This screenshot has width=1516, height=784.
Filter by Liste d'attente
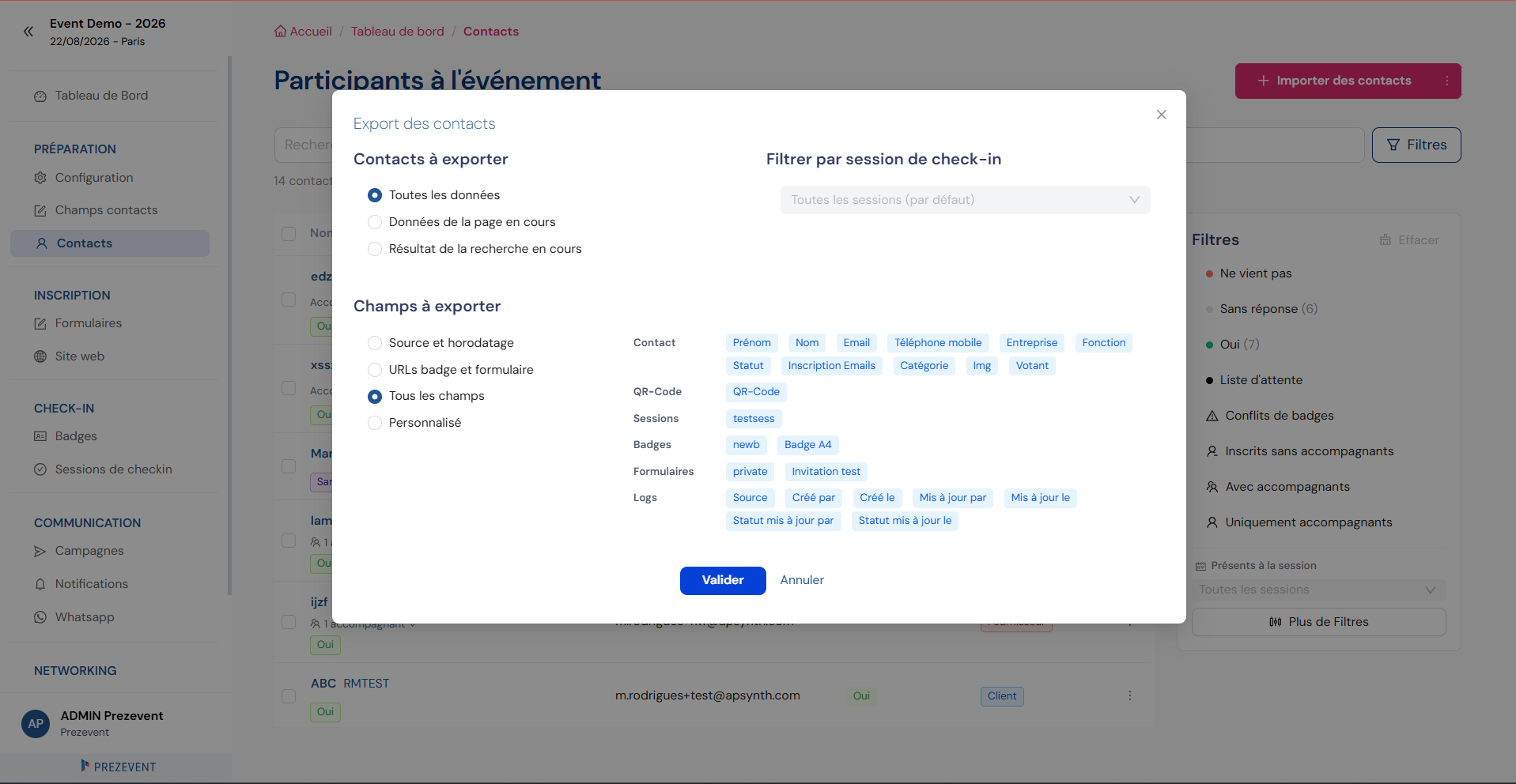(1261, 380)
